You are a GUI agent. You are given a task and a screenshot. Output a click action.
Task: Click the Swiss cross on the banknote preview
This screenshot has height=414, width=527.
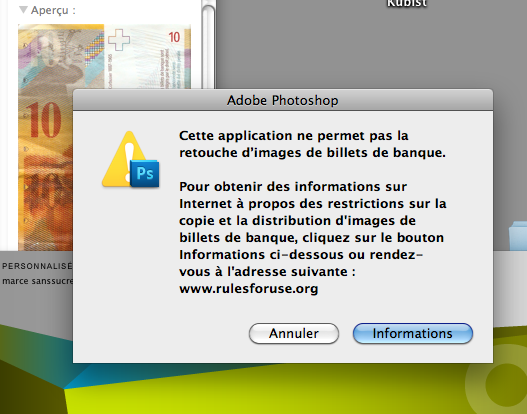point(119,40)
